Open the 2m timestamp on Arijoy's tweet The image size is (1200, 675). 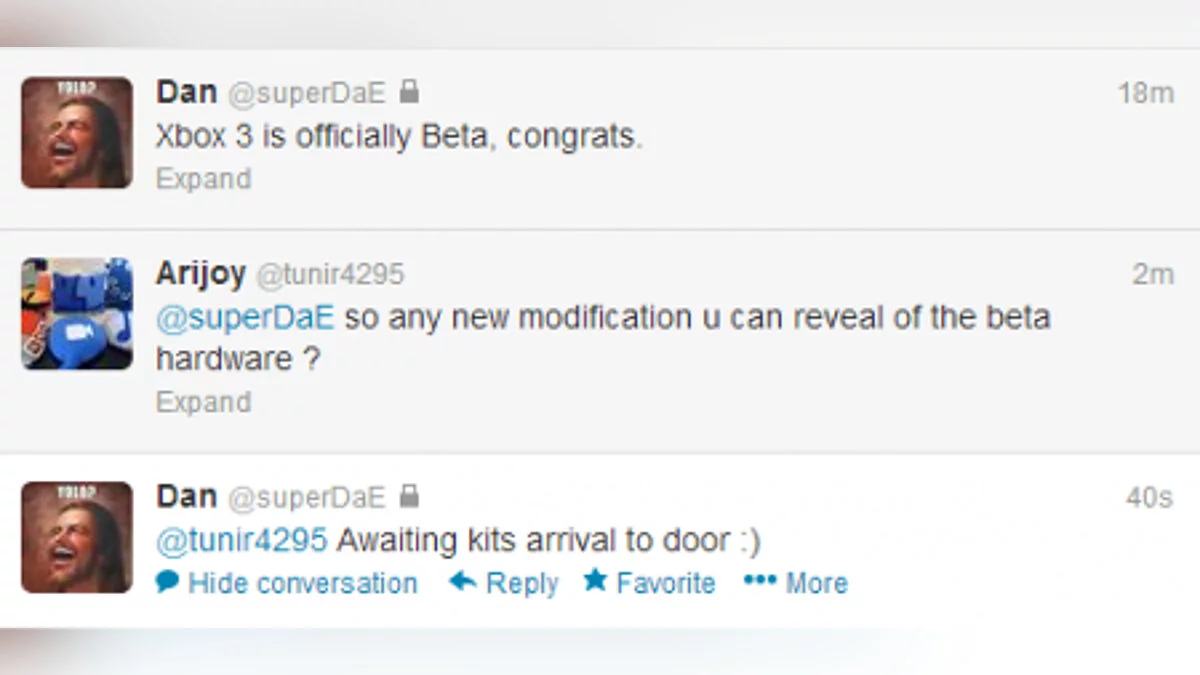(1152, 275)
